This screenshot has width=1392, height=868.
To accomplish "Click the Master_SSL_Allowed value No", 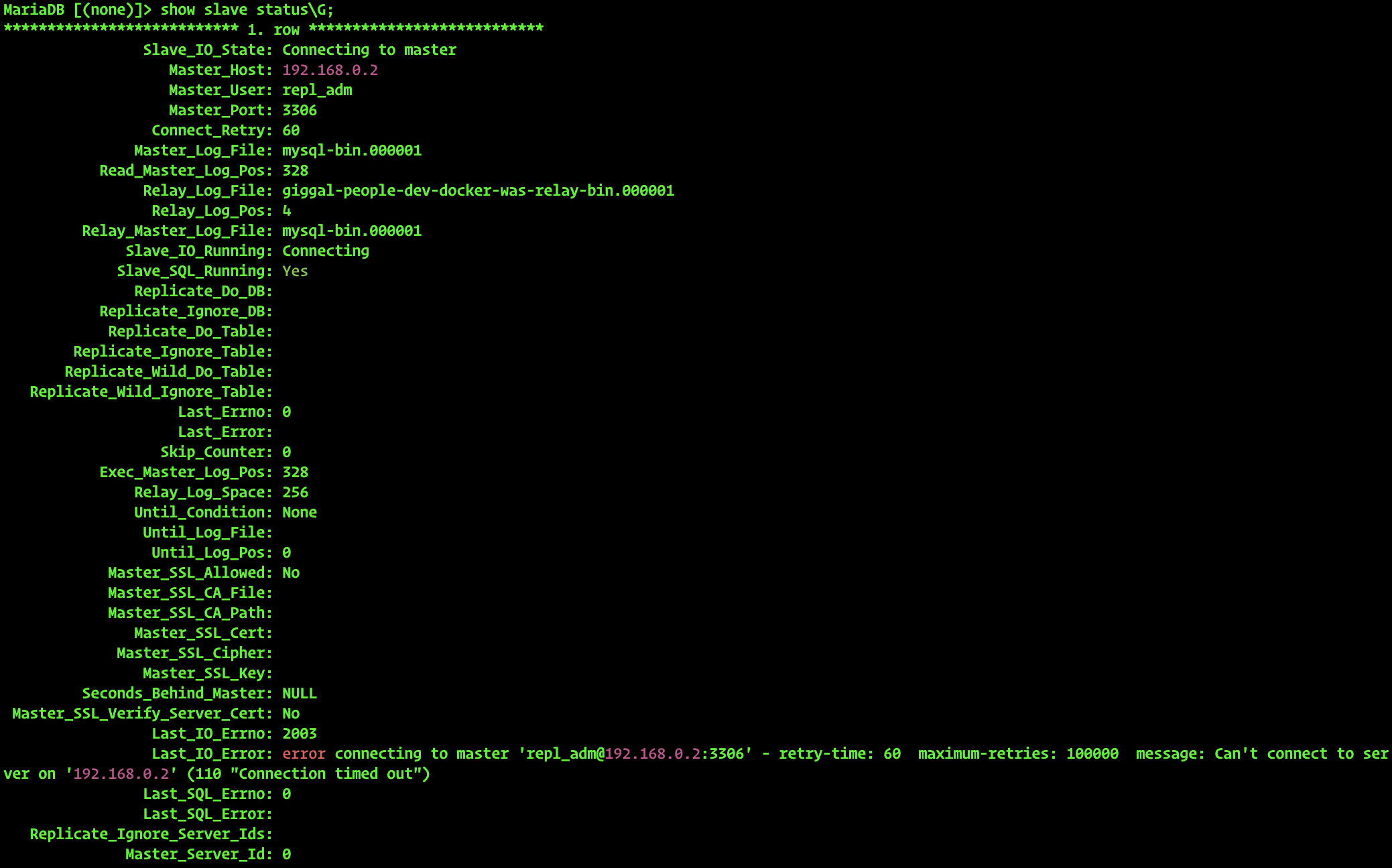I will pos(291,573).
